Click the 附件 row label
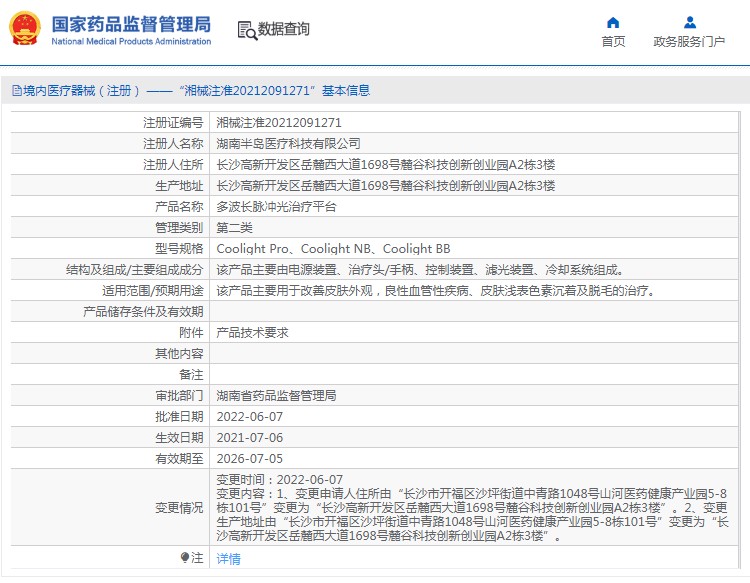Screen dimensions: 750x583 point(191,333)
